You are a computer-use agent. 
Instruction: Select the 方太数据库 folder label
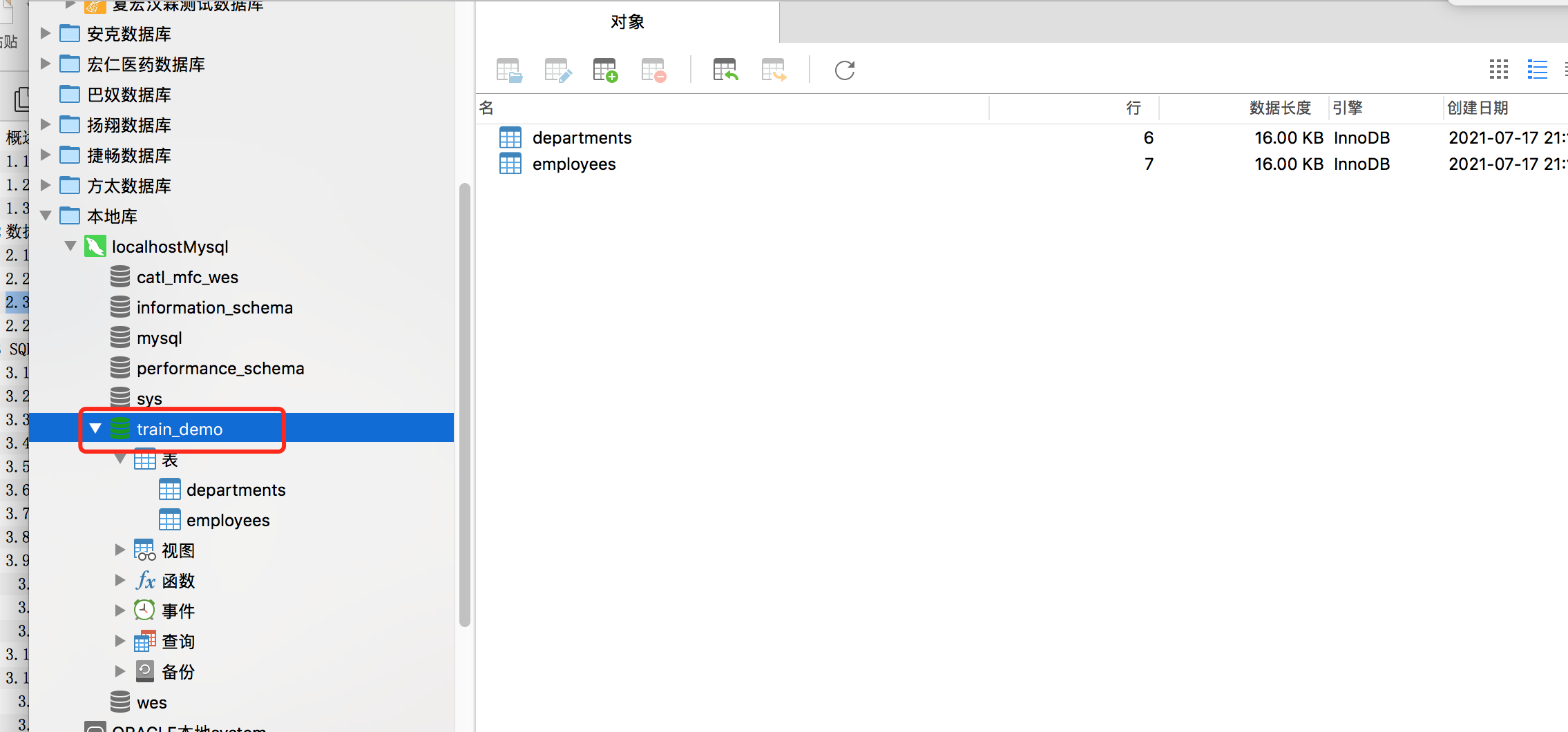(x=128, y=186)
